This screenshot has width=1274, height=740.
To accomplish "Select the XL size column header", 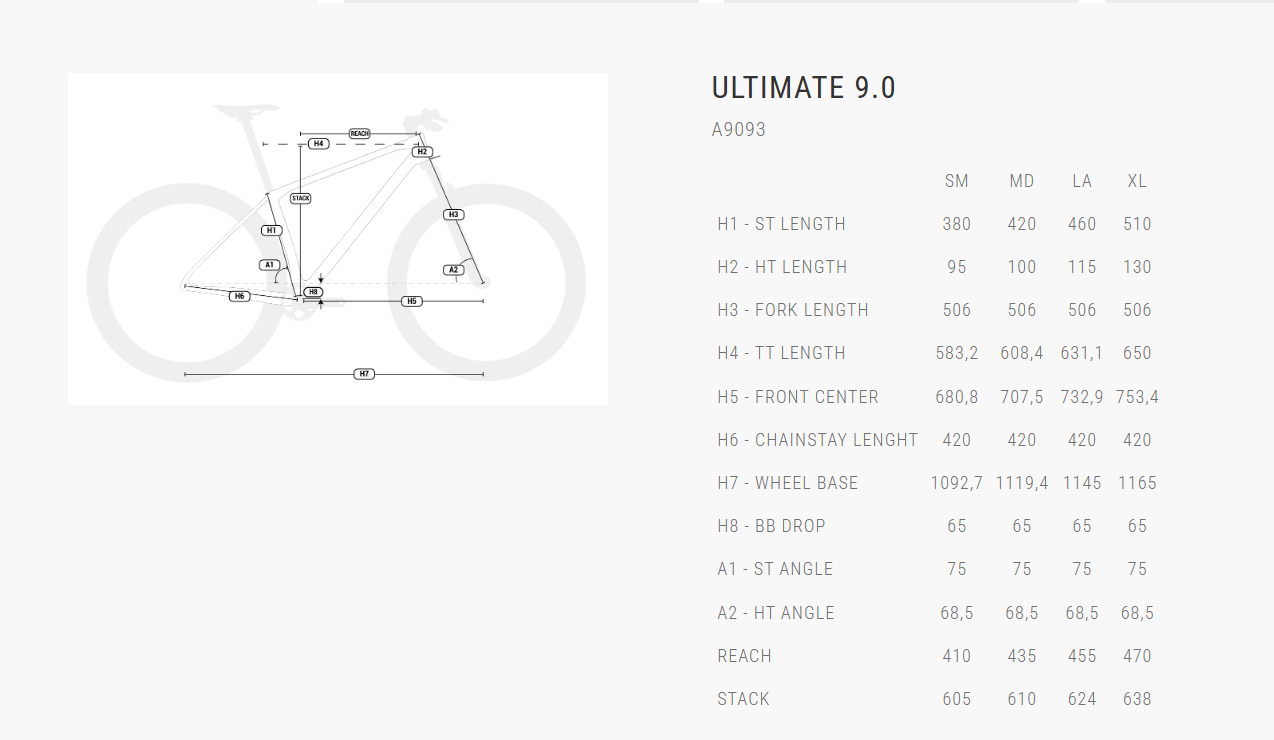I will pos(1137,181).
